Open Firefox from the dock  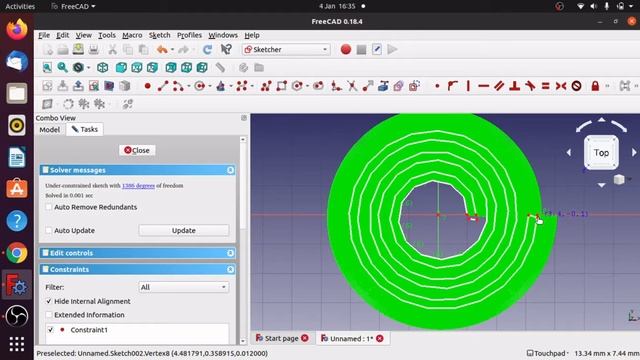coord(17,29)
